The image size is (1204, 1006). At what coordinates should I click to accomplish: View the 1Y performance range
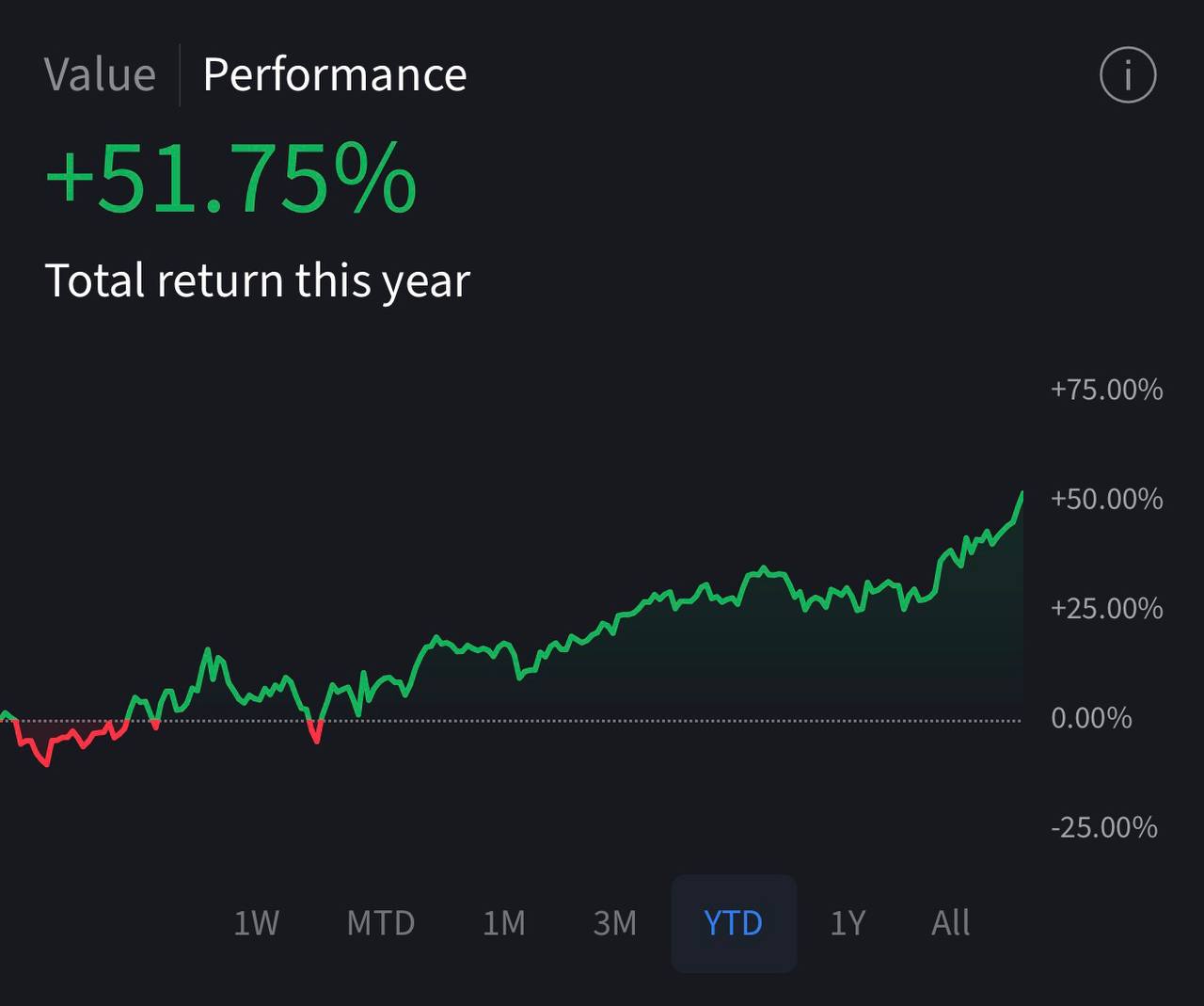(848, 923)
